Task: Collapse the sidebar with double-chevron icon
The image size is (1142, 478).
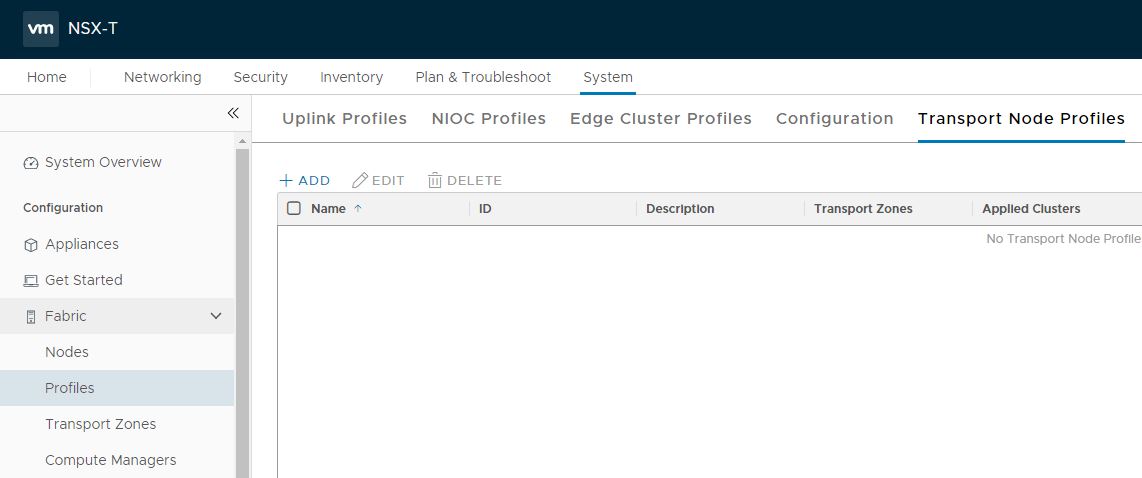Action: 233,113
